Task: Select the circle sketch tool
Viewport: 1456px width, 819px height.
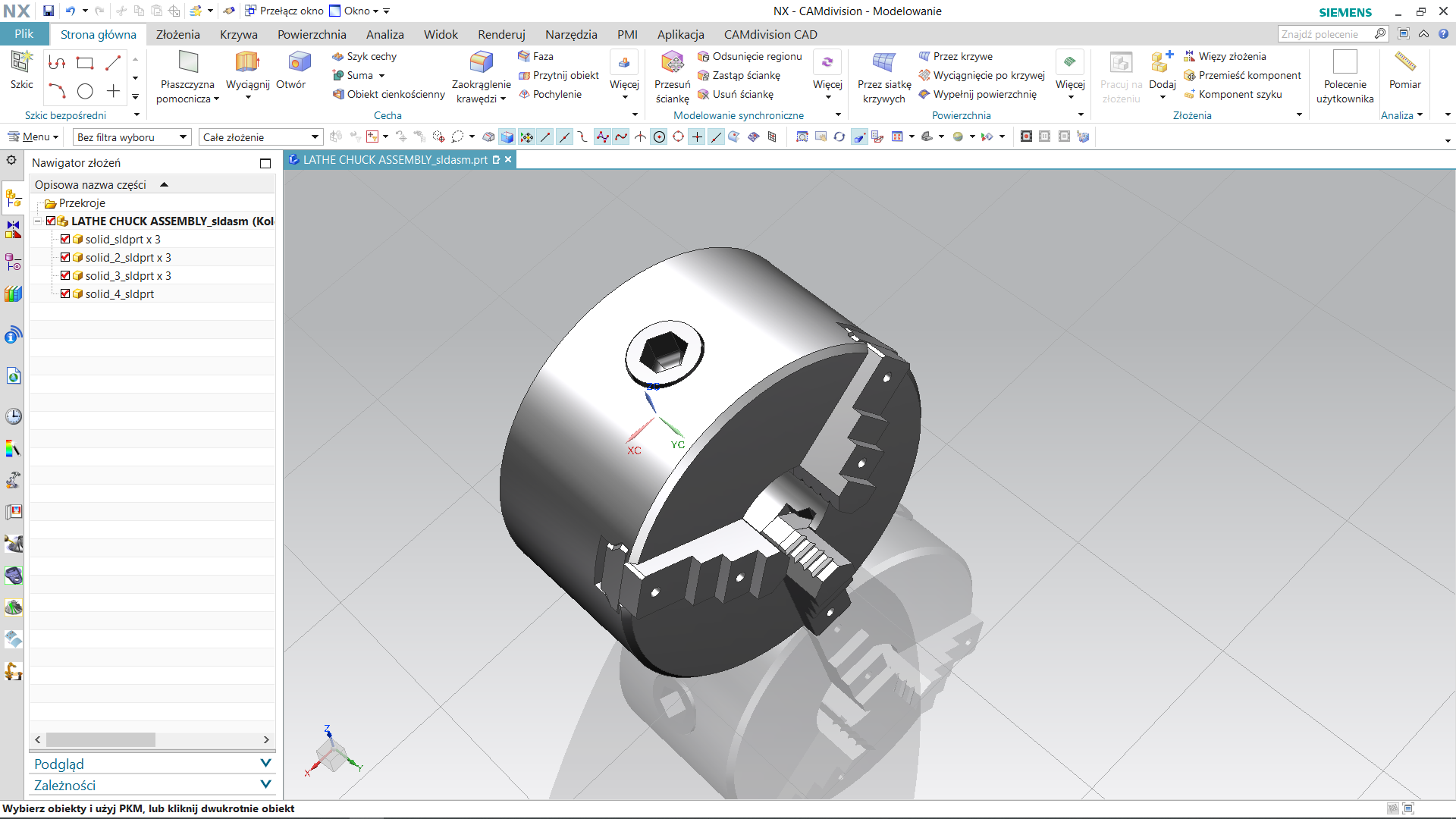Action: 85,91
